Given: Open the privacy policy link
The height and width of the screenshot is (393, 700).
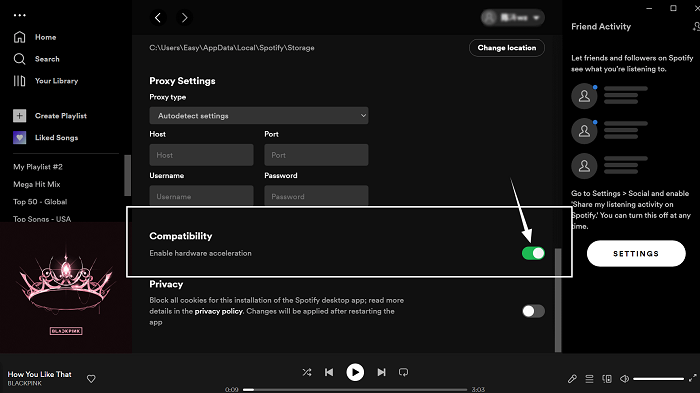Looking at the screenshot, I should (219, 311).
